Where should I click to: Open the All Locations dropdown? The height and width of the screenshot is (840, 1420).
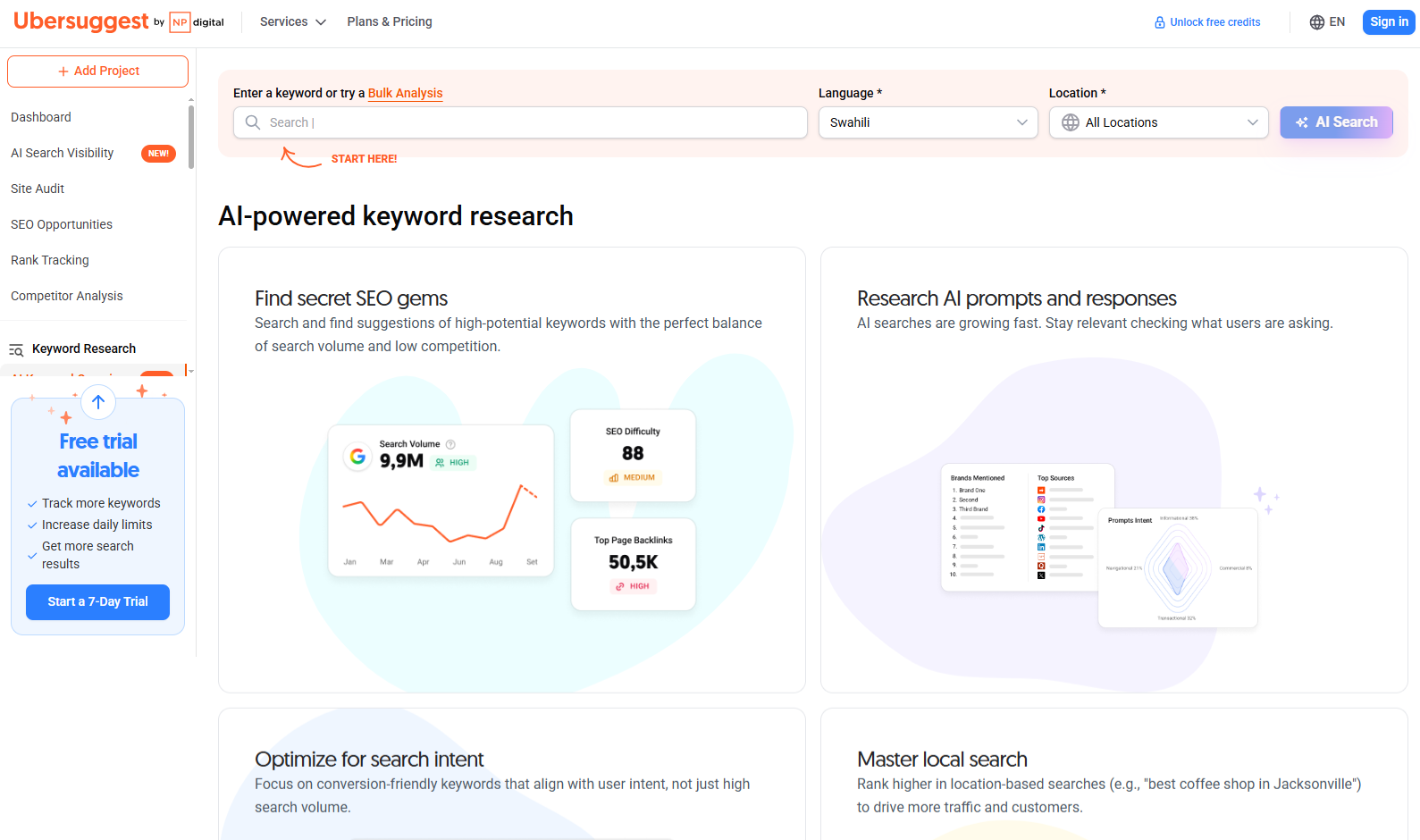[1159, 122]
